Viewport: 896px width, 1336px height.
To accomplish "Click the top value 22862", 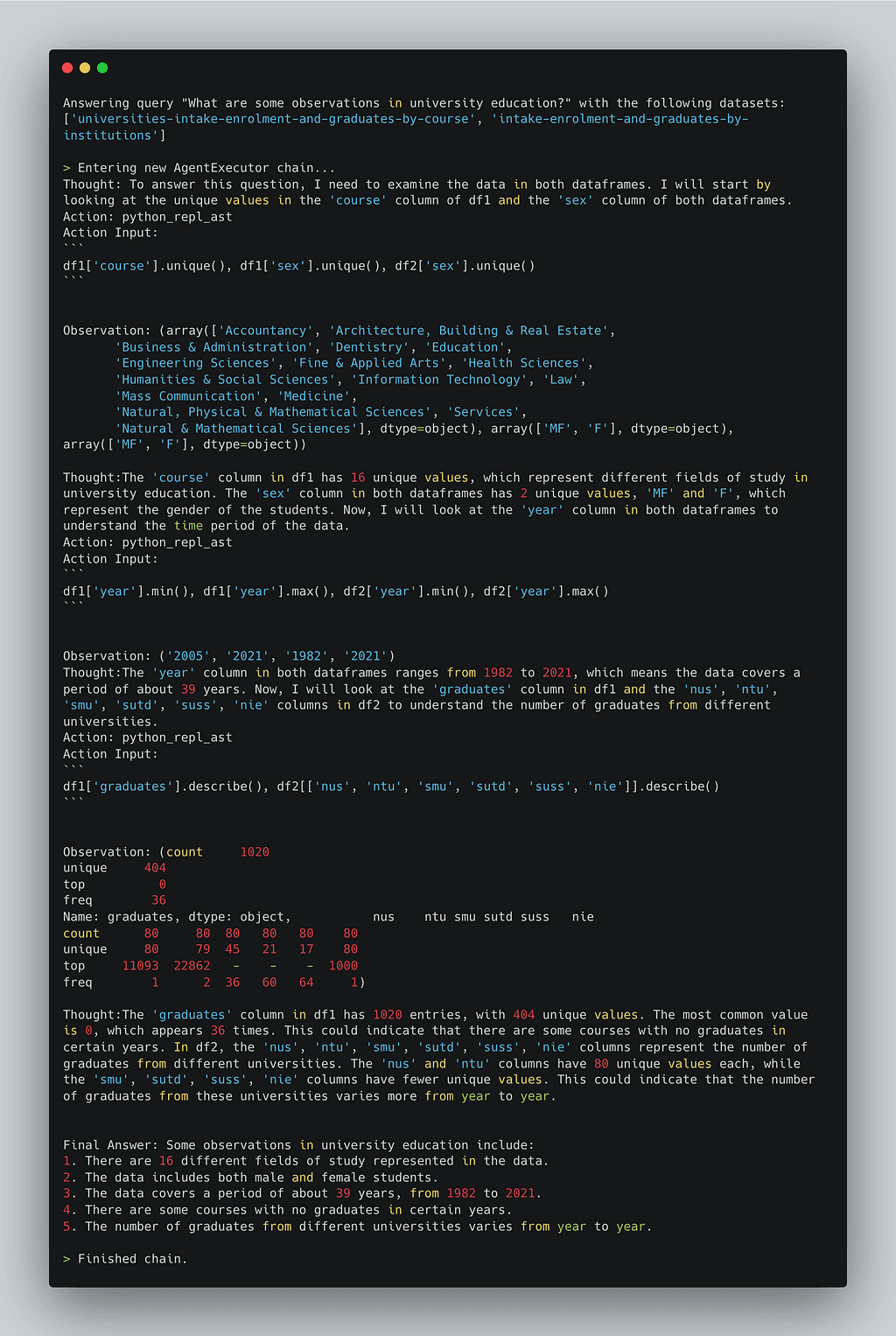I will point(192,966).
